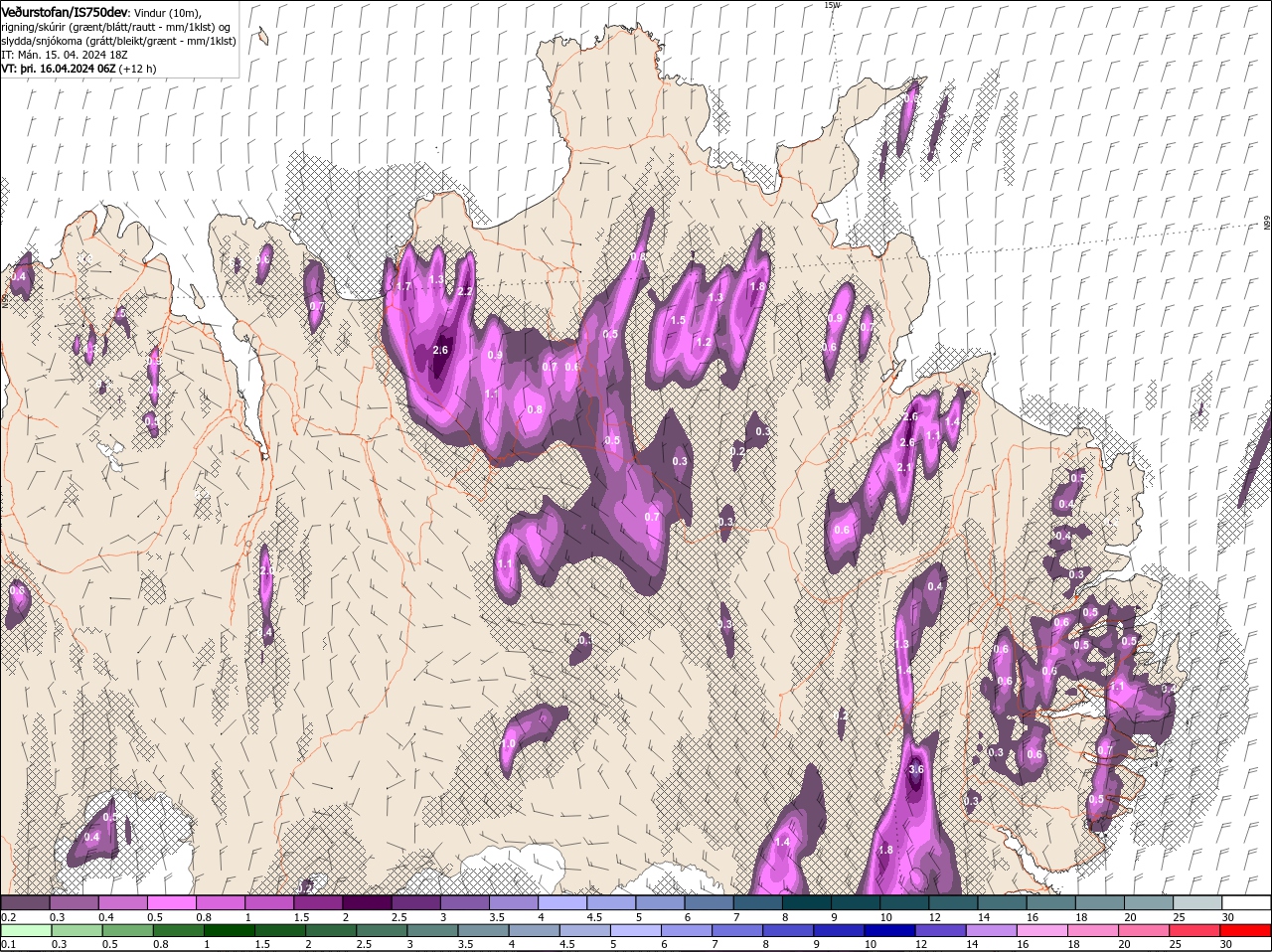Click the dark green swatch between 1 and 1.5, lower legend

coord(230,931)
